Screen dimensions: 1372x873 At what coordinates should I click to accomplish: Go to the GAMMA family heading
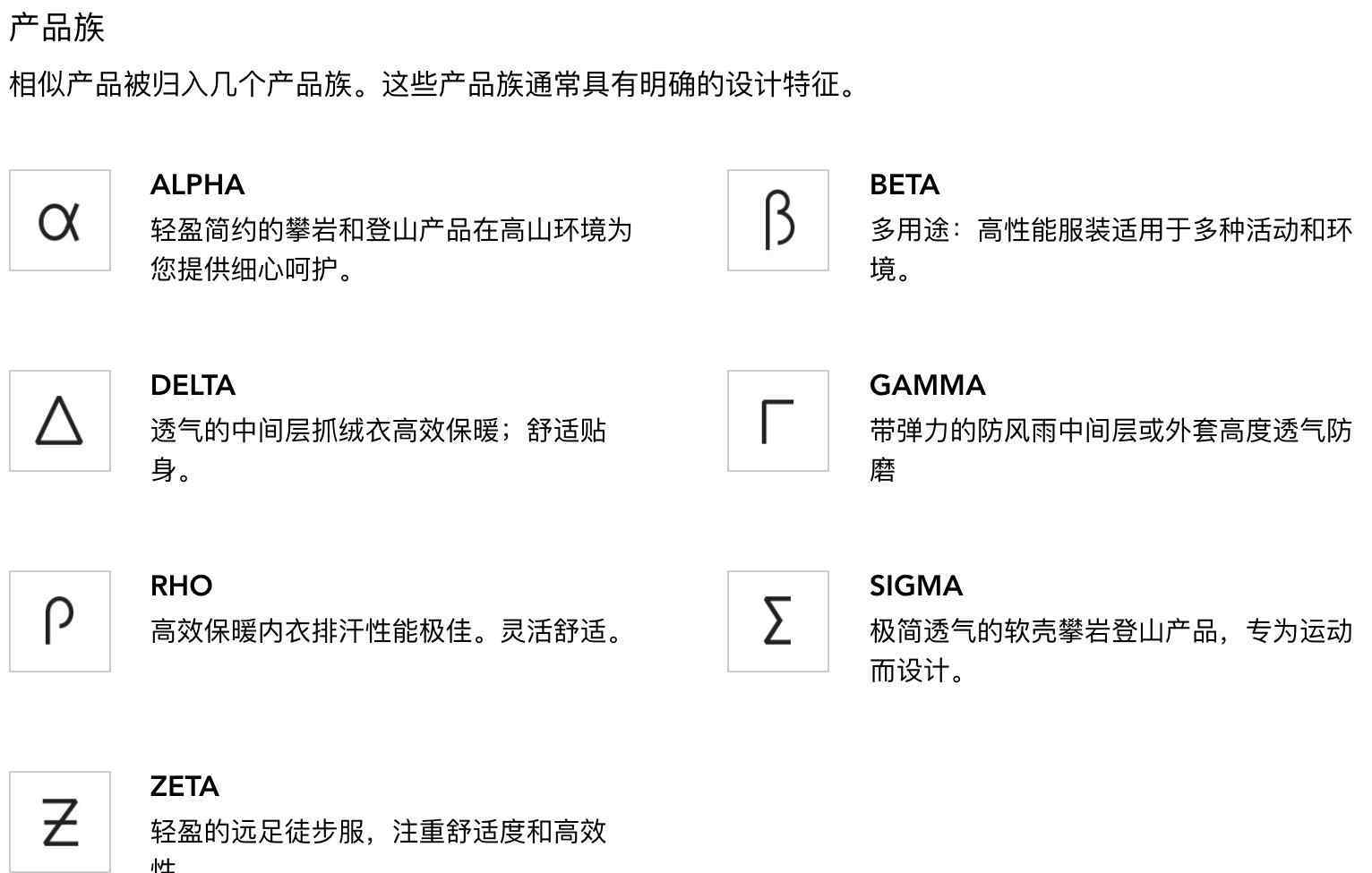927,385
